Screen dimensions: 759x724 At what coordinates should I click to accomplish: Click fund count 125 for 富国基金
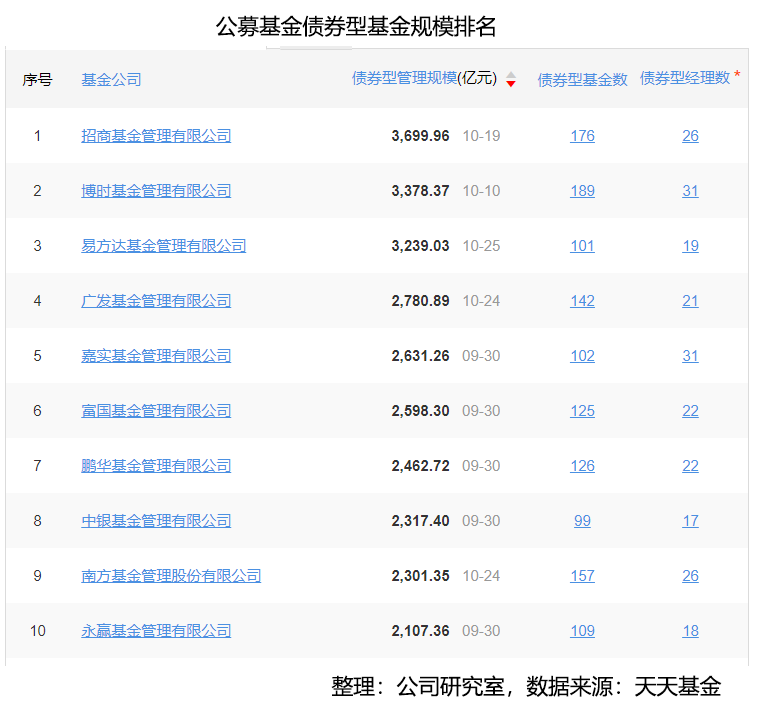[582, 411]
